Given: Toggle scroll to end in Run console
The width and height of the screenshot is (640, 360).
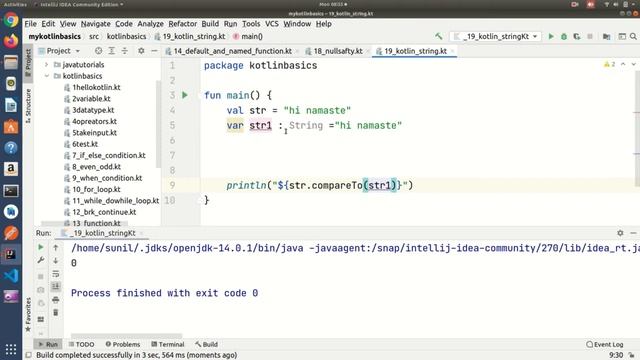Looking at the screenshot, I should pyautogui.click(x=56, y=287).
